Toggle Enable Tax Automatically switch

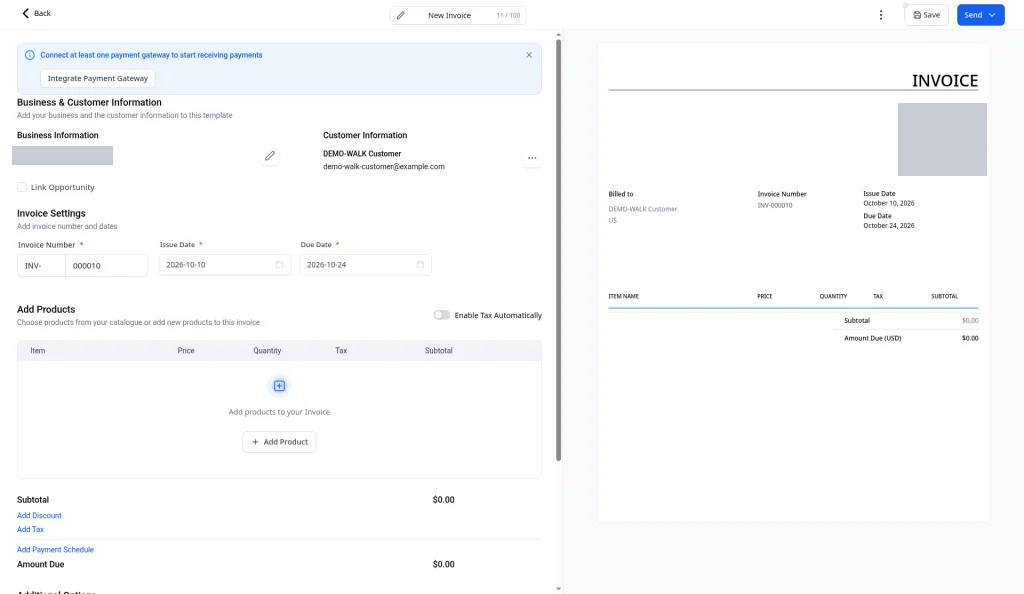(442, 315)
